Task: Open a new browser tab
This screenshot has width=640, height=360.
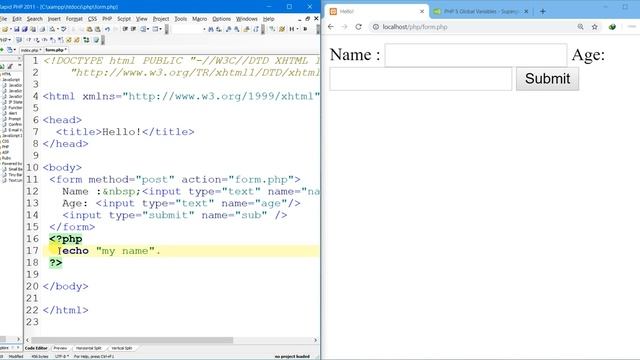Action: [x=542, y=11]
